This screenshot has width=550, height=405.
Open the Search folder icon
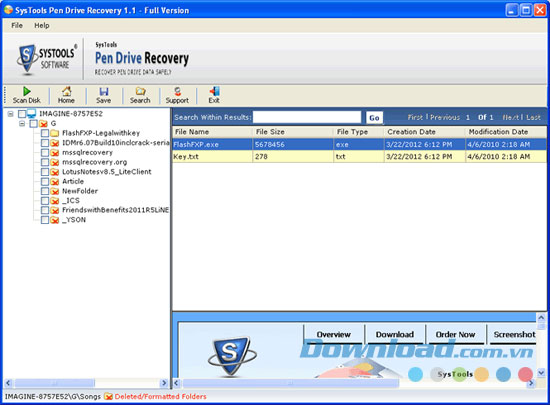(140, 92)
